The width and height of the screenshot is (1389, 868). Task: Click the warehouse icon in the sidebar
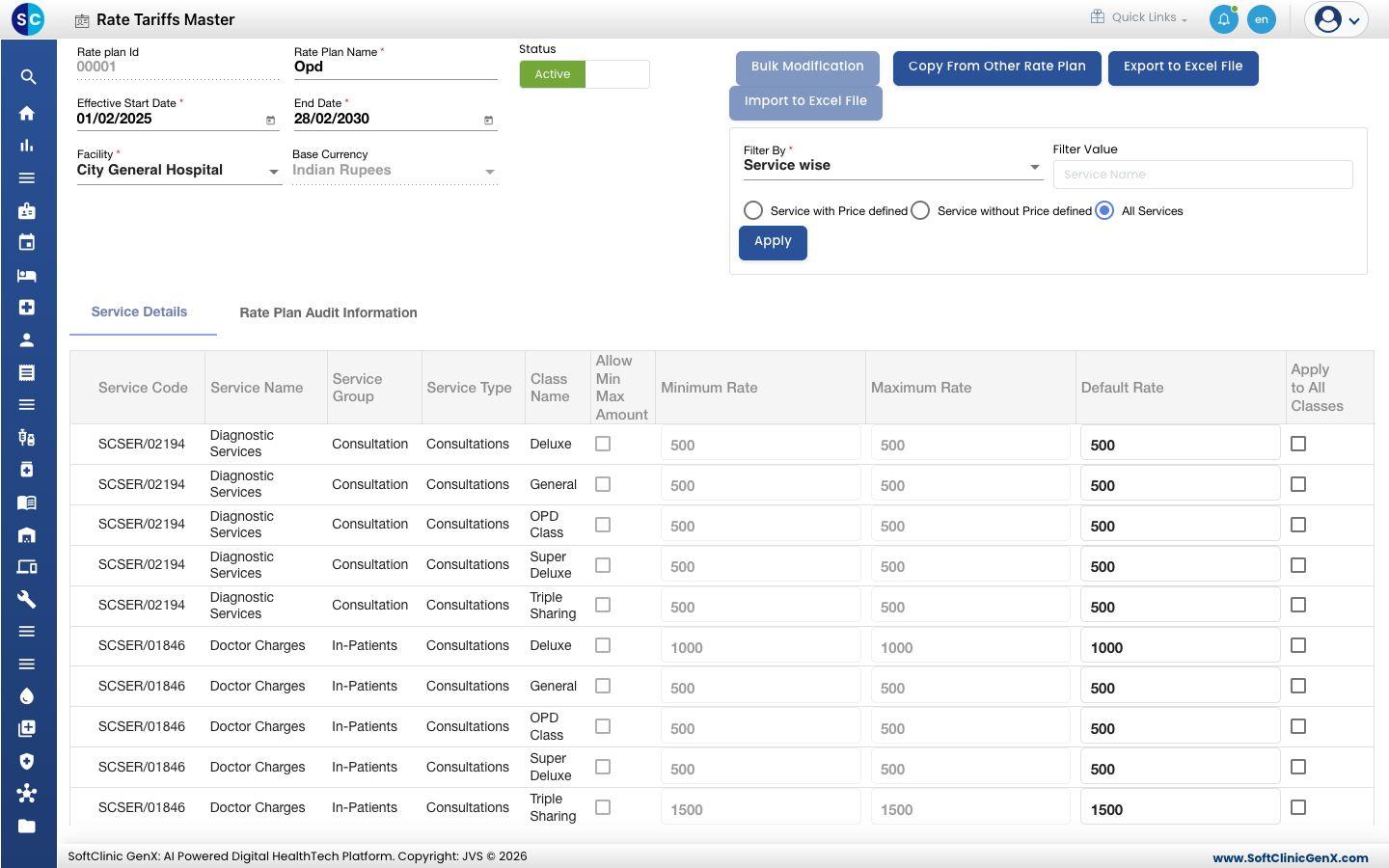tap(27, 534)
